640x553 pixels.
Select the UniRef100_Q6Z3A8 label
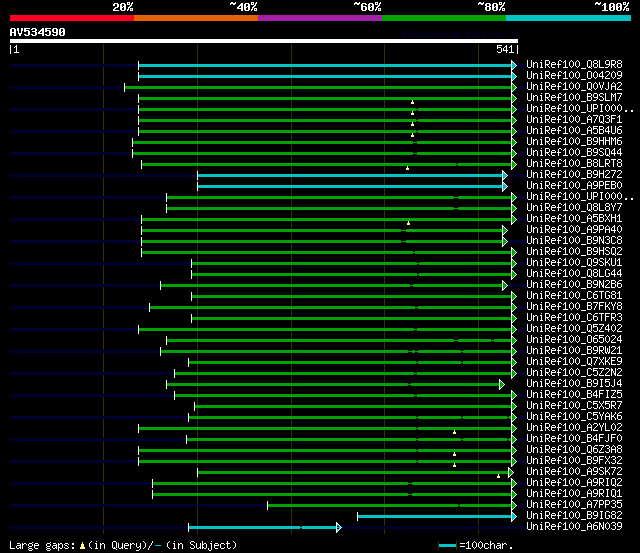coord(574,450)
